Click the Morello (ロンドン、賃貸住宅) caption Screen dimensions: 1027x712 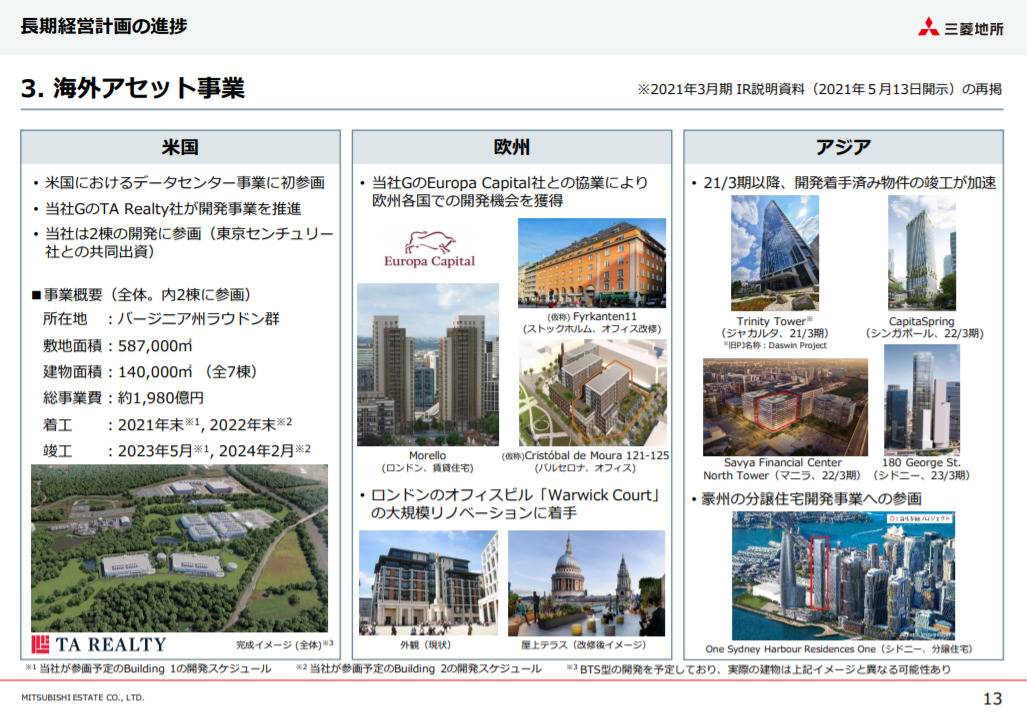click(428, 461)
